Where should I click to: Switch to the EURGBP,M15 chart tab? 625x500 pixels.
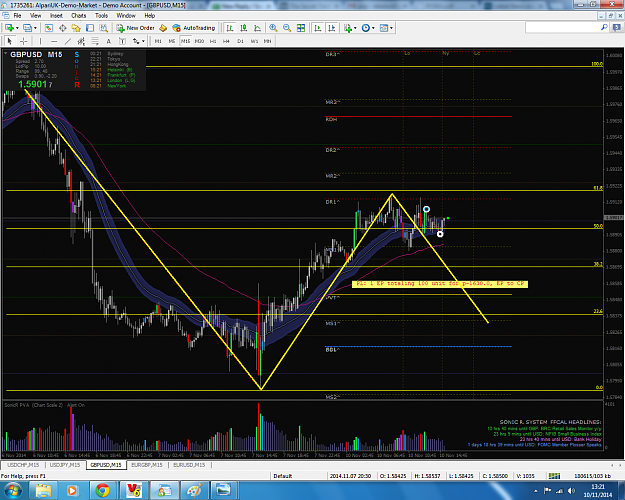tap(147, 465)
